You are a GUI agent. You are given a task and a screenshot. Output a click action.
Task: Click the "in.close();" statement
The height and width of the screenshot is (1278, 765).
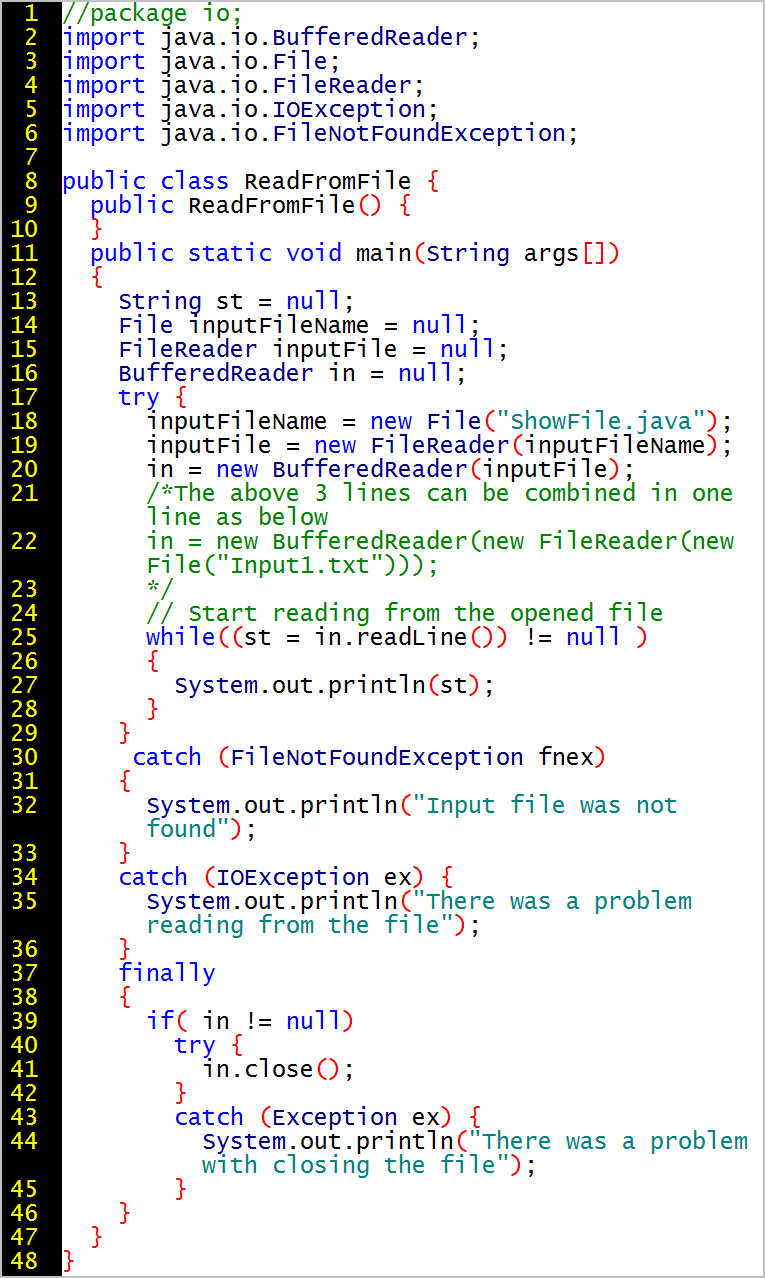tap(278, 1070)
